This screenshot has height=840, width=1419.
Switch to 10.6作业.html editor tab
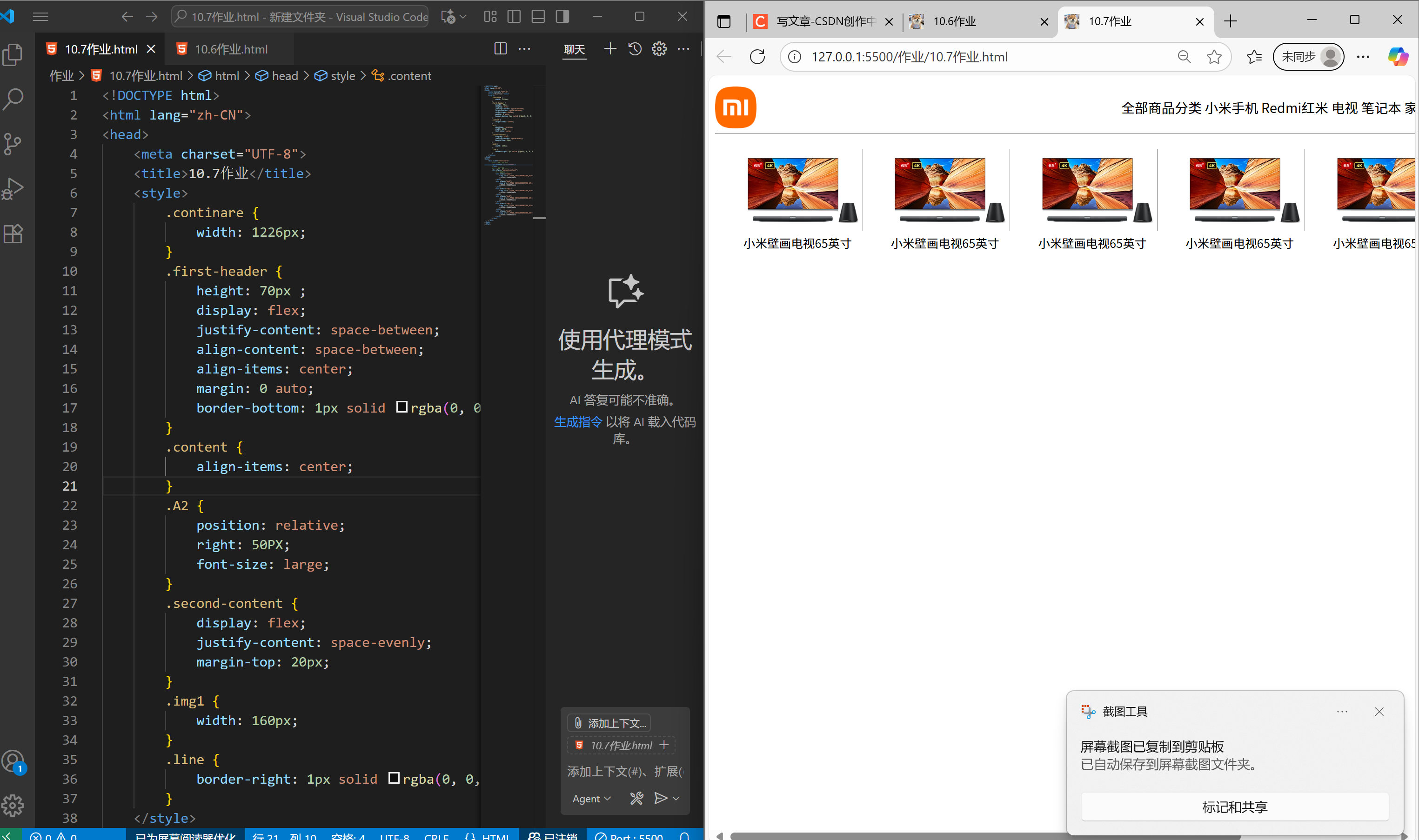tap(231, 49)
